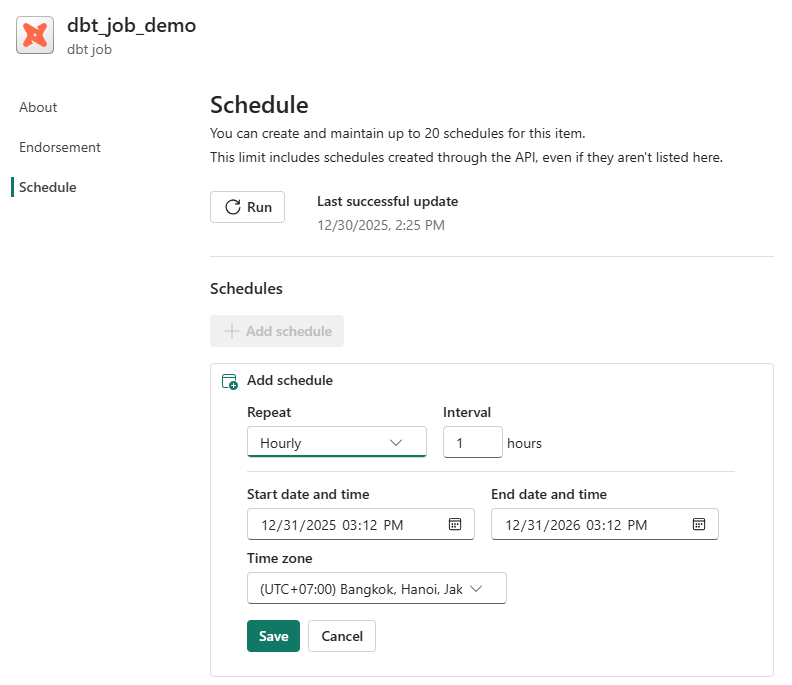The image size is (792, 685).
Task: Save the new schedule
Action: click(273, 636)
